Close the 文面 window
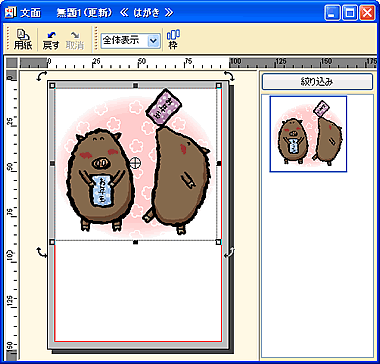This screenshot has height=364, width=380. [x=367, y=13]
